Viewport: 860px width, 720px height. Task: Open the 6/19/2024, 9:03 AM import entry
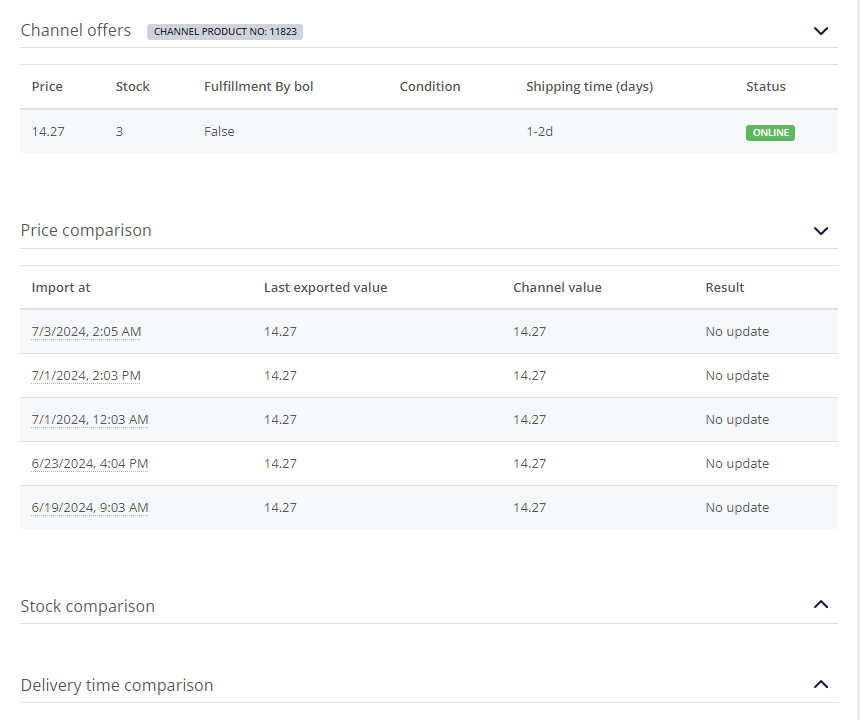coord(90,508)
